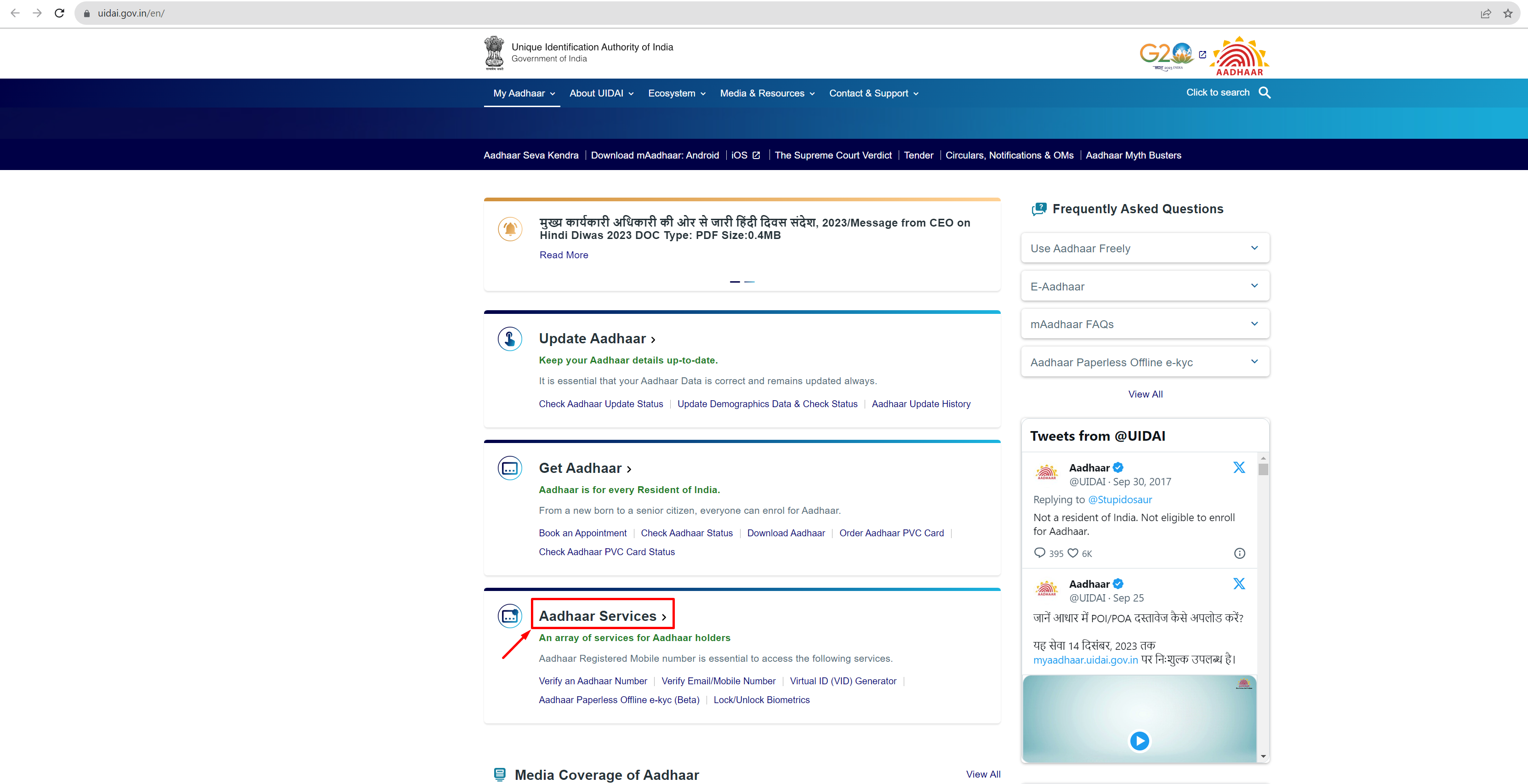Expand Use Aadhaar Freely FAQ
This screenshot has width=1528, height=784.
coord(1145,248)
